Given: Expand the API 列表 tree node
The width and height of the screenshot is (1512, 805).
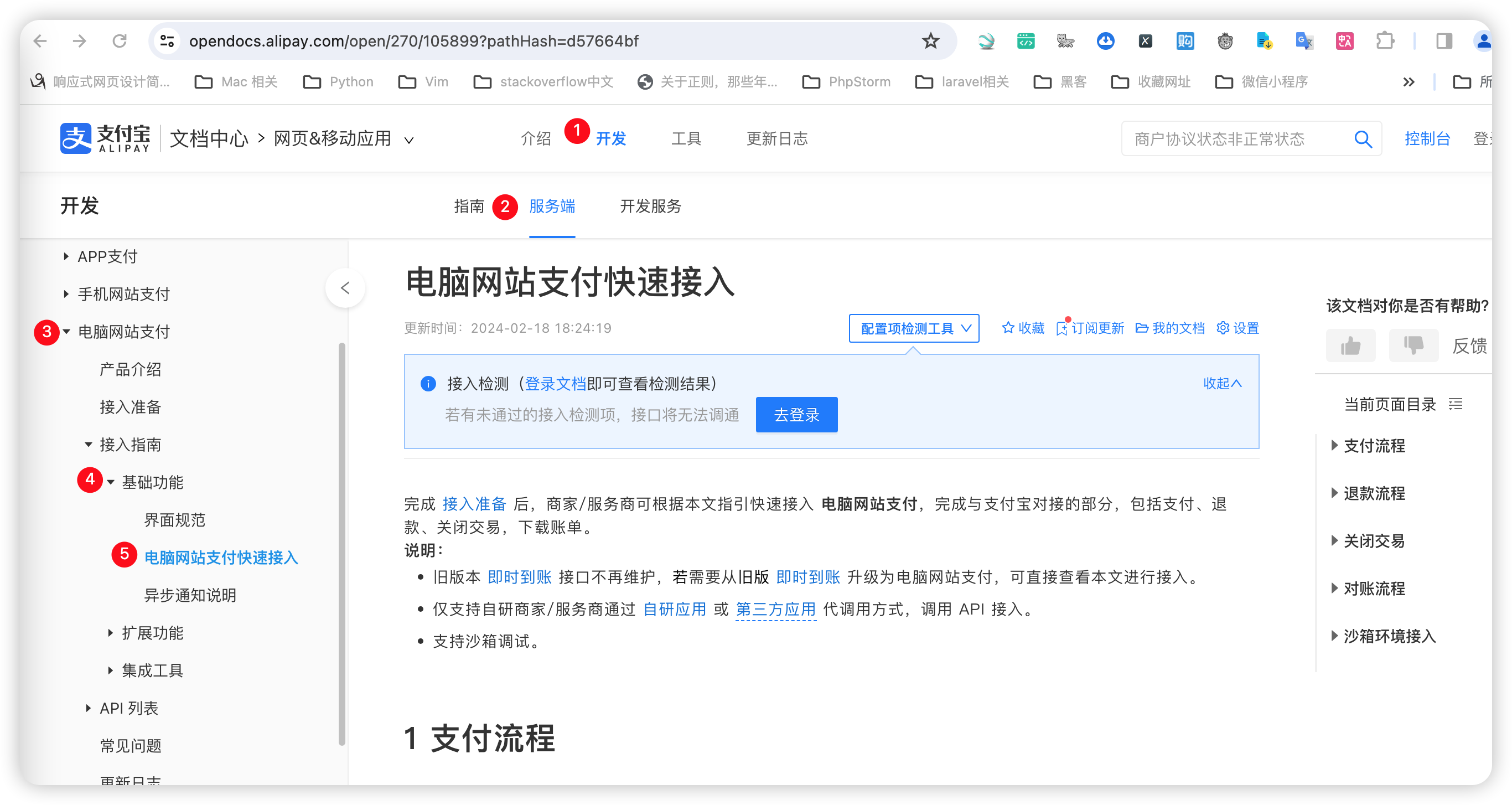Looking at the screenshot, I should (88, 708).
